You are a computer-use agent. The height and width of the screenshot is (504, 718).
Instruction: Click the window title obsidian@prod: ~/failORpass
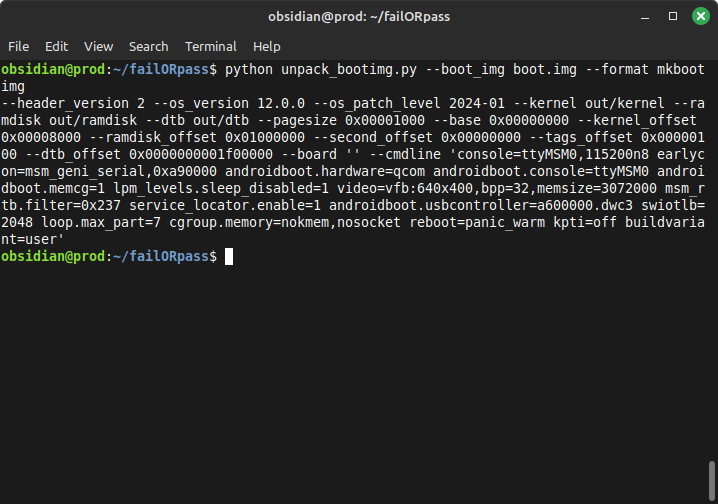(359, 16)
